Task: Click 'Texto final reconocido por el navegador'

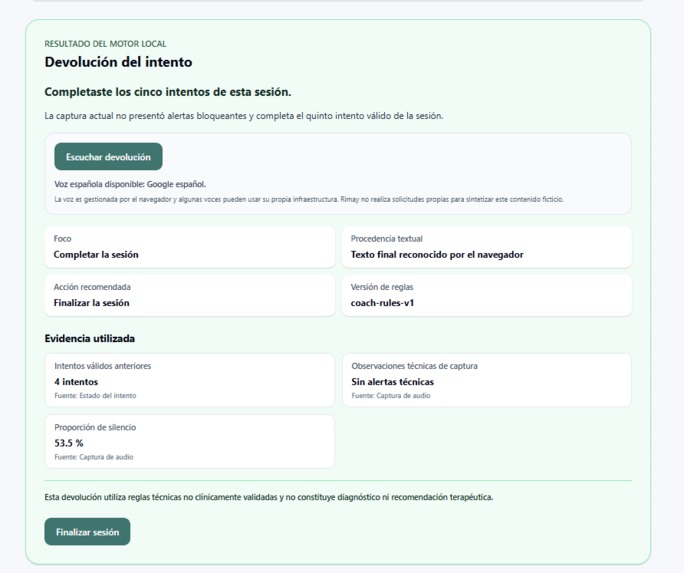Action: pos(437,255)
